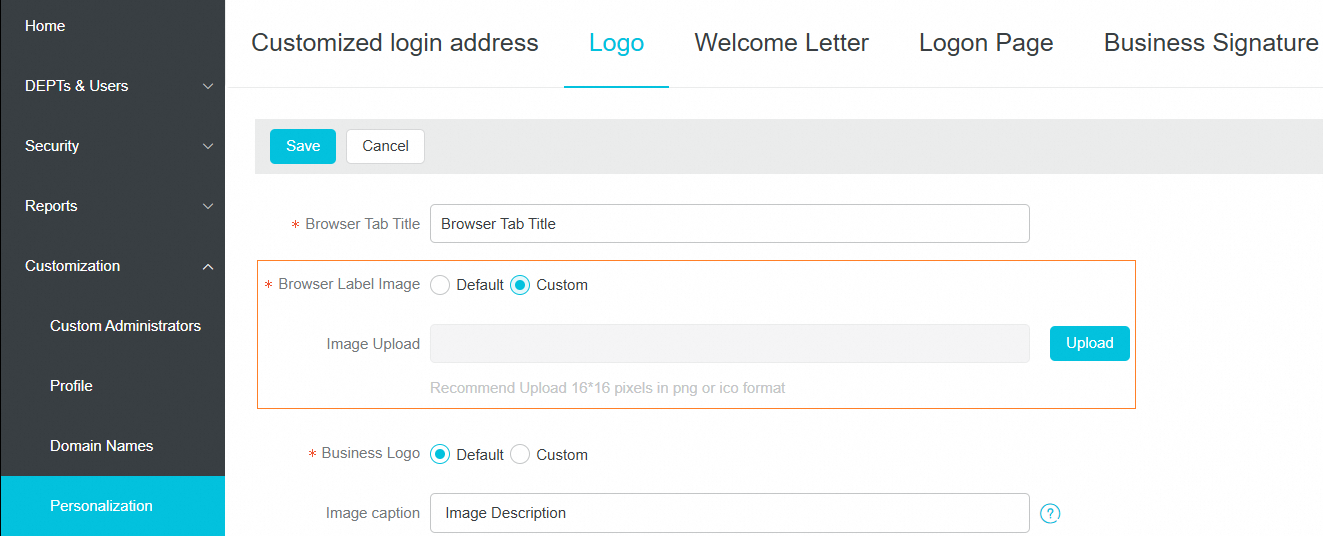
Task: Click the Cancel button
Action: 385,146
